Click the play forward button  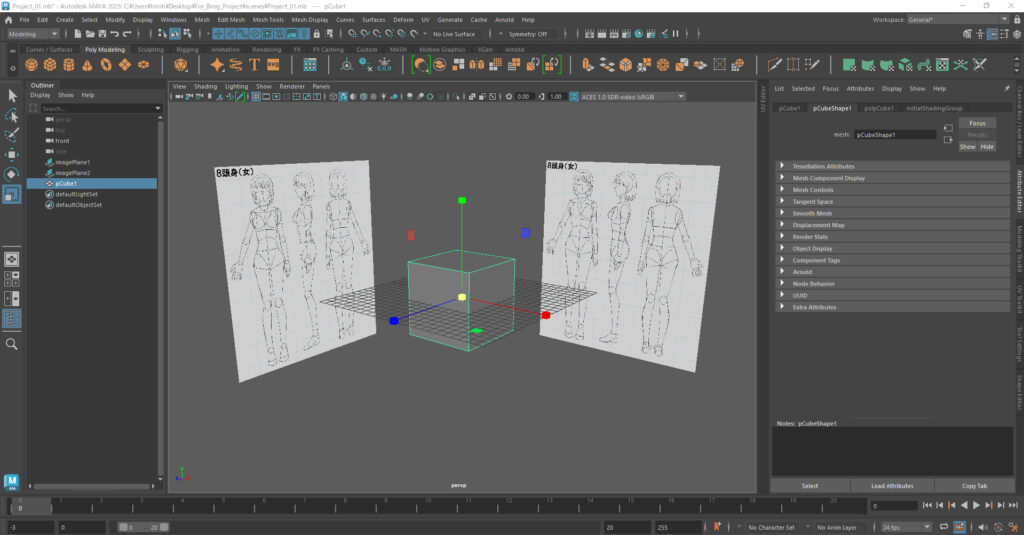[976, 505]
